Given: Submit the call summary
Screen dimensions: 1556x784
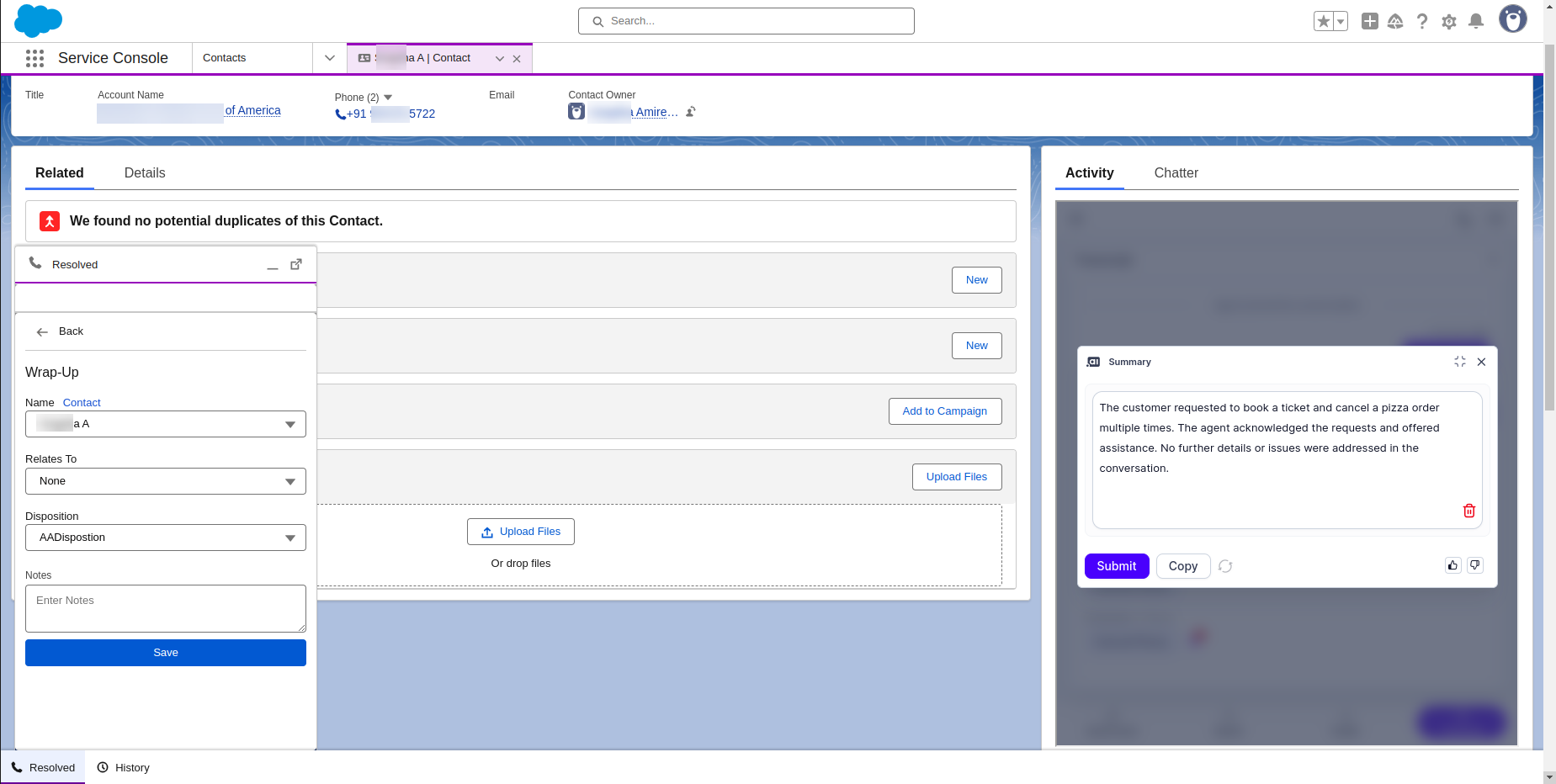Looking at the screenshot, I should tap(1116, 566).
